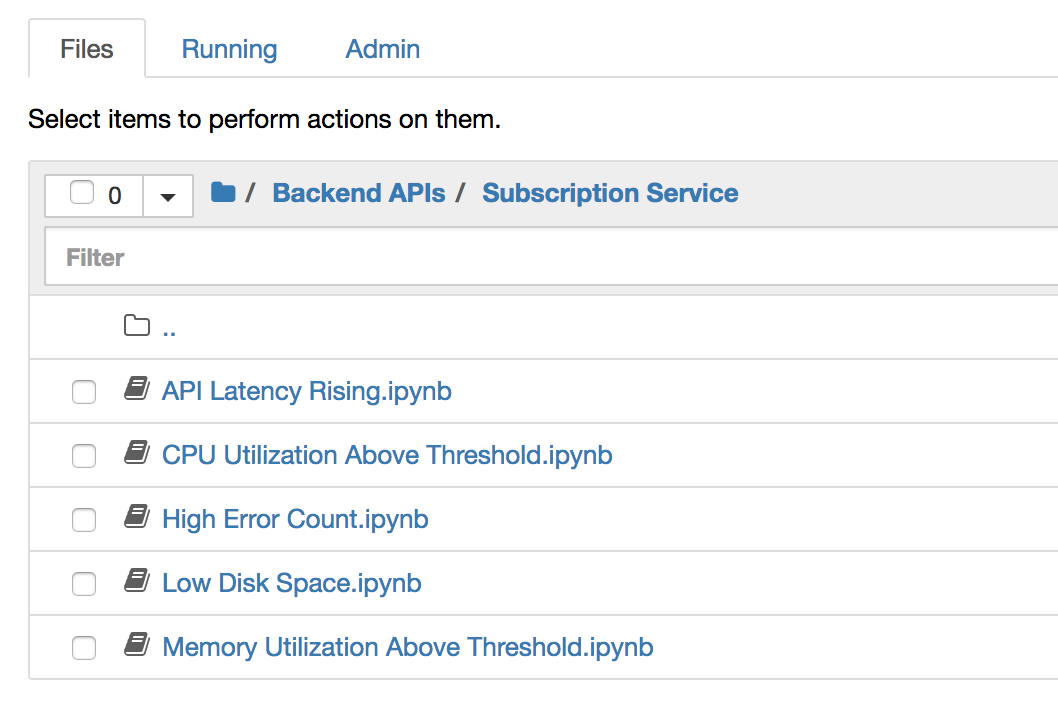
Task: Switch to the Running tab
Action: (229, 49)
